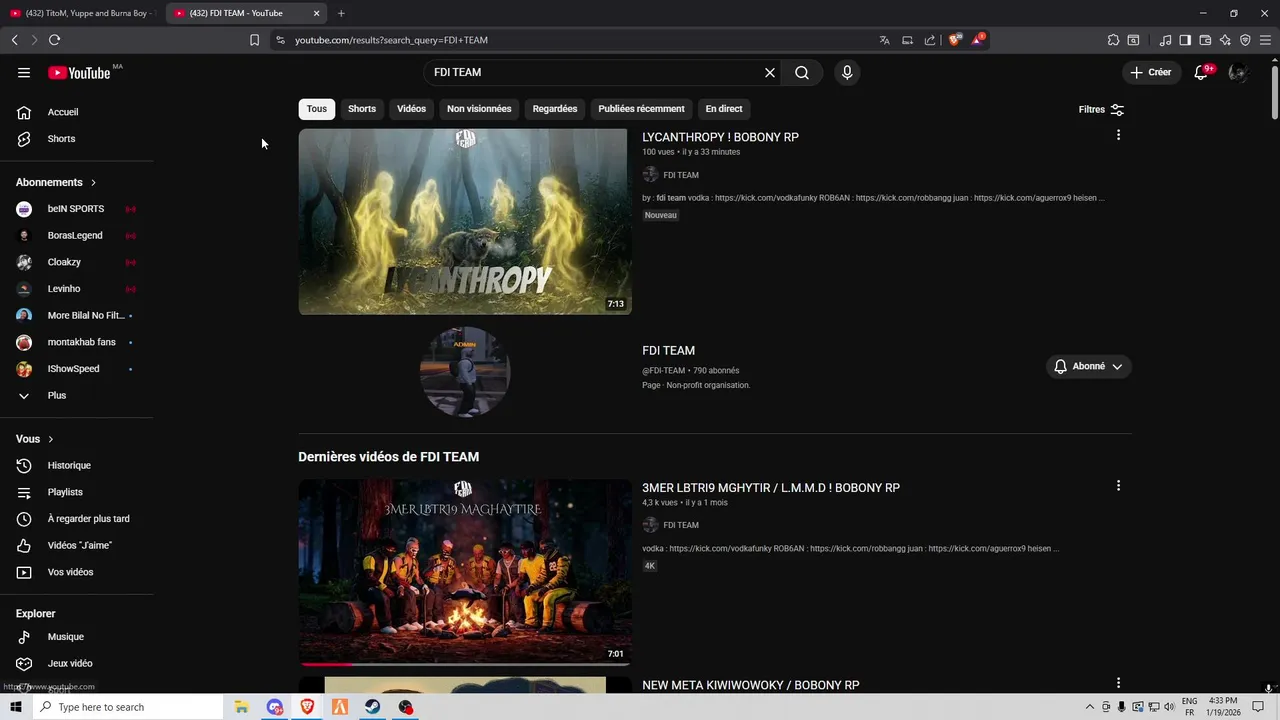Start voice search with the microphone icon
Screen dimensions: 1280x720
tap(847, 72)
